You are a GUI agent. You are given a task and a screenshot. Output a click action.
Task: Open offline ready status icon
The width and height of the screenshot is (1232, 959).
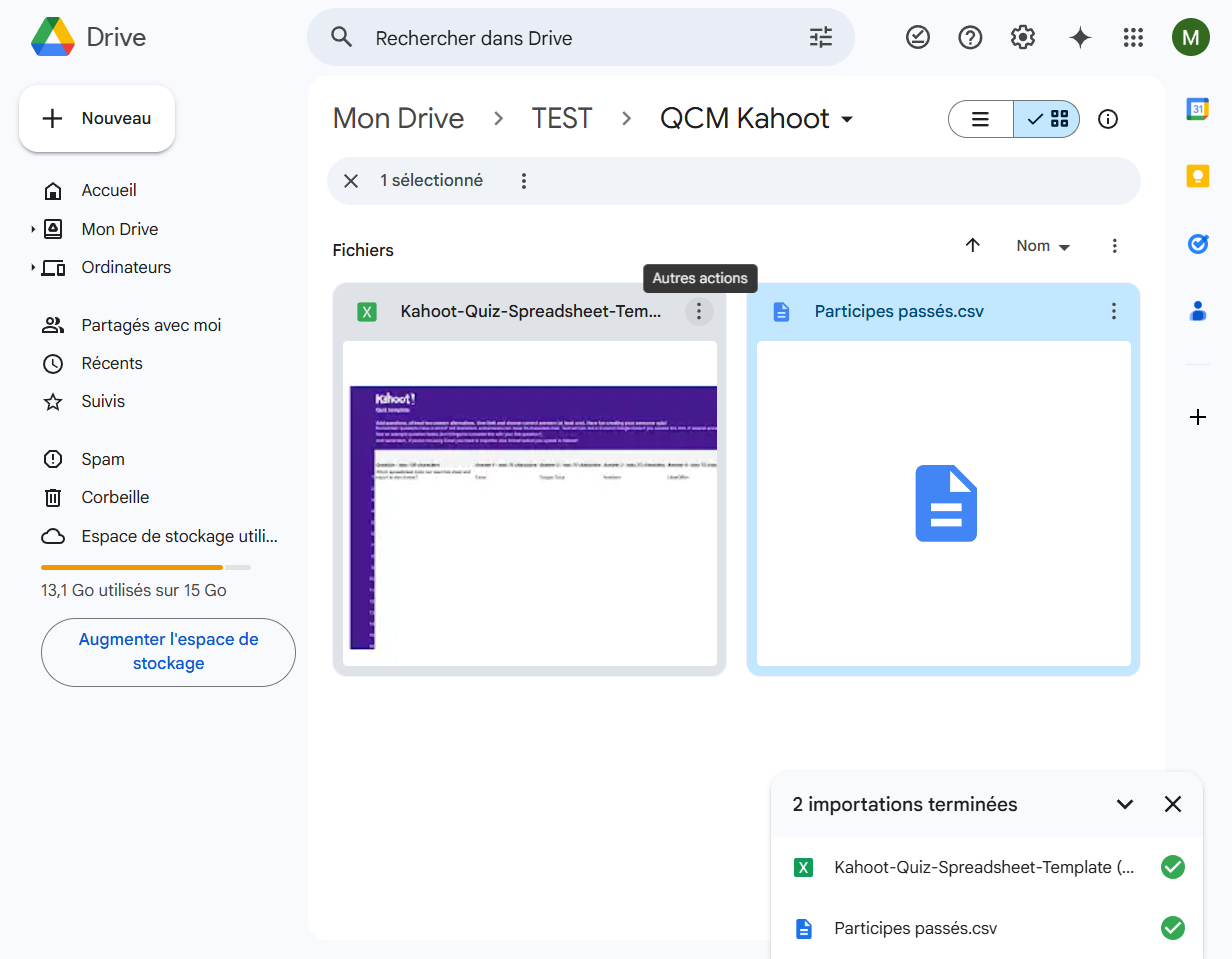[917, 38]
